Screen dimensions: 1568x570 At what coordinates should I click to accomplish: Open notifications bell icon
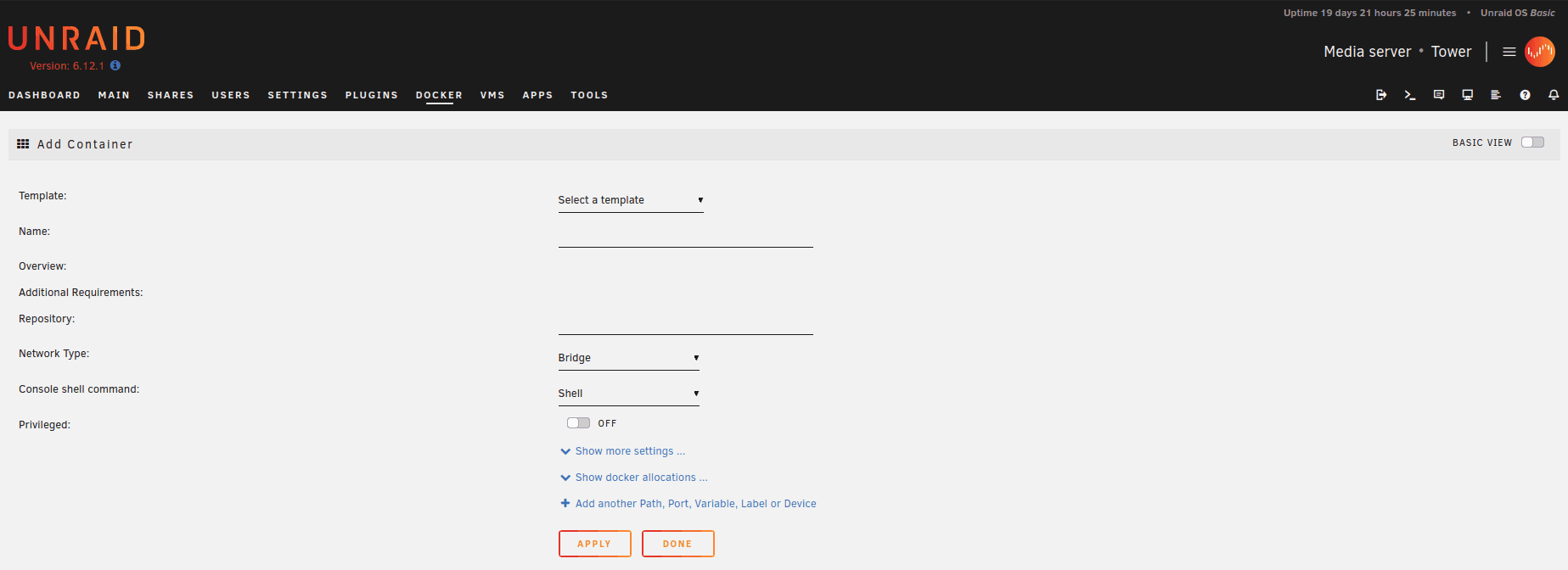(1554, 95)
